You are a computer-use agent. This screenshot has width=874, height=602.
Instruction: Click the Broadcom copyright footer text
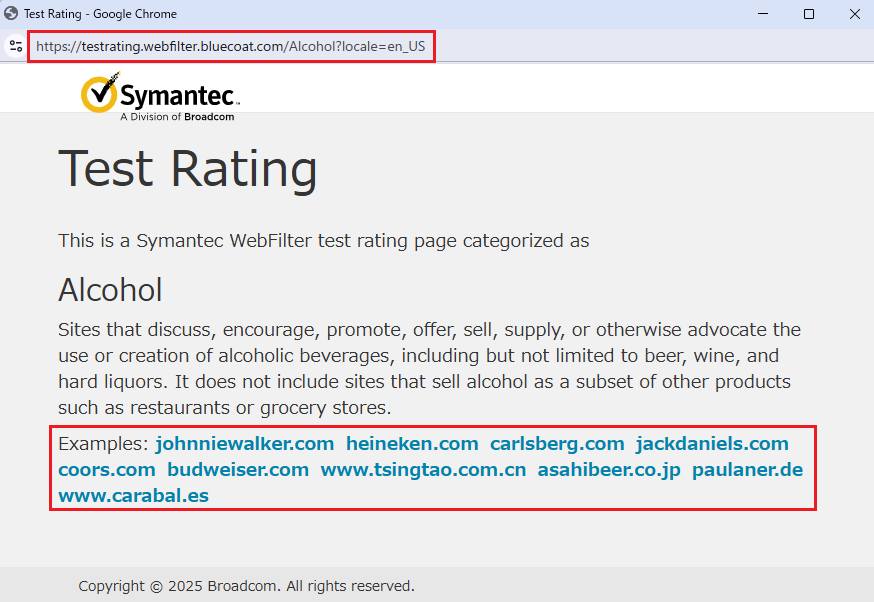point(246,586)
